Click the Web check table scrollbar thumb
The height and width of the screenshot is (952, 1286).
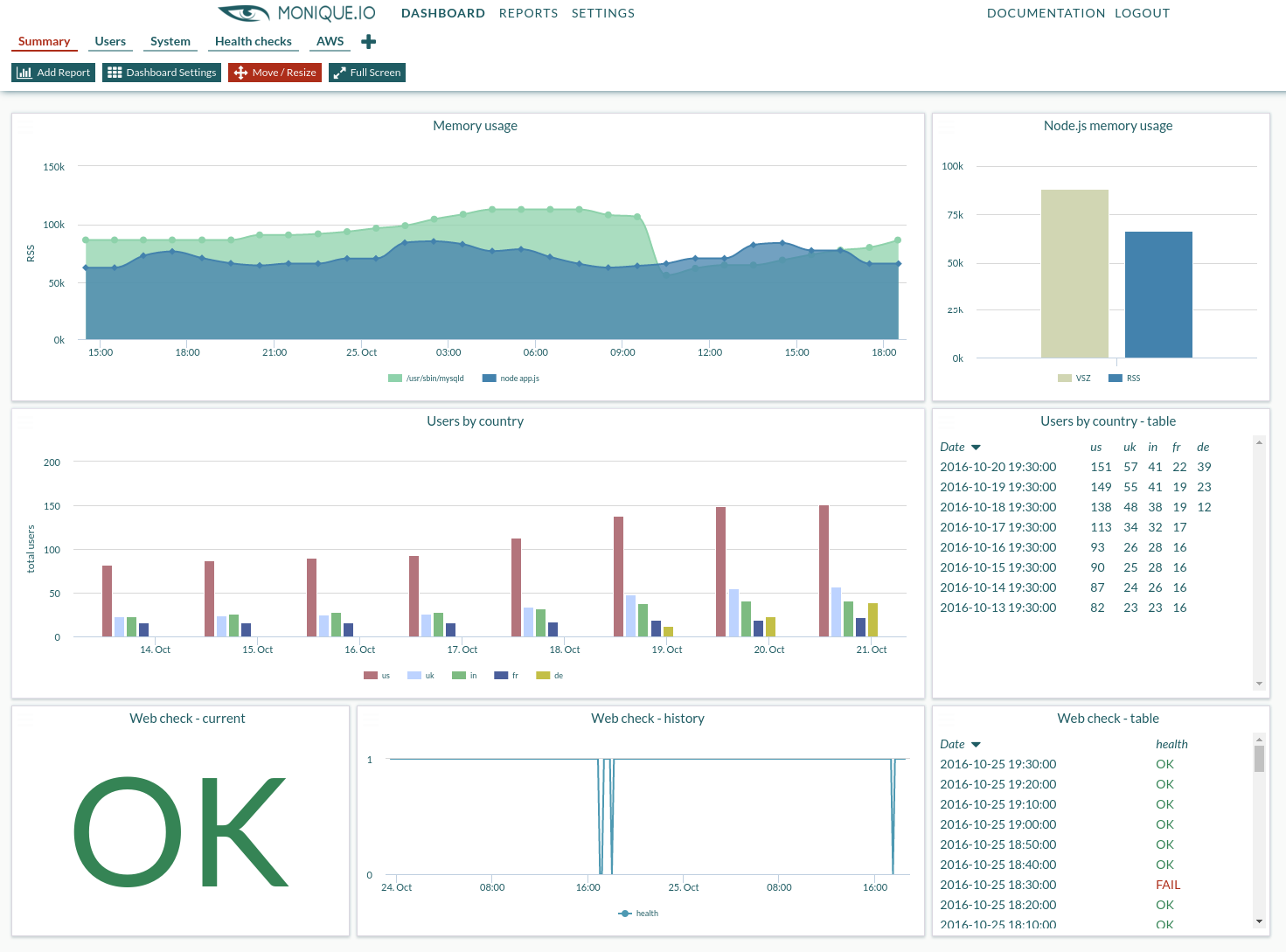1259,759
